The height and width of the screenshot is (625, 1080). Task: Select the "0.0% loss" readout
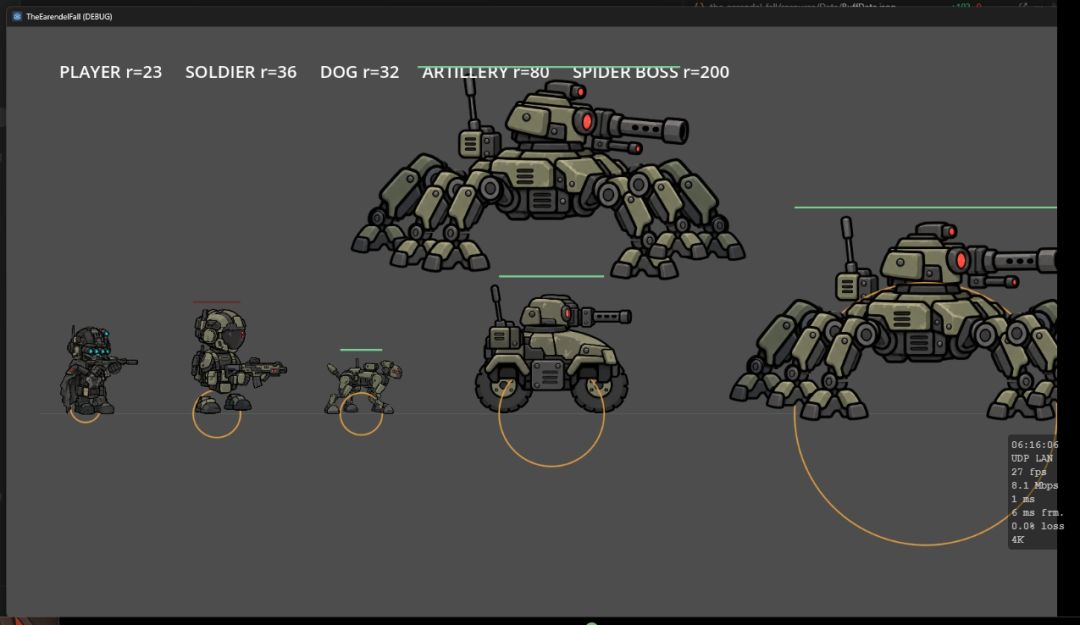coord(1037,526)
